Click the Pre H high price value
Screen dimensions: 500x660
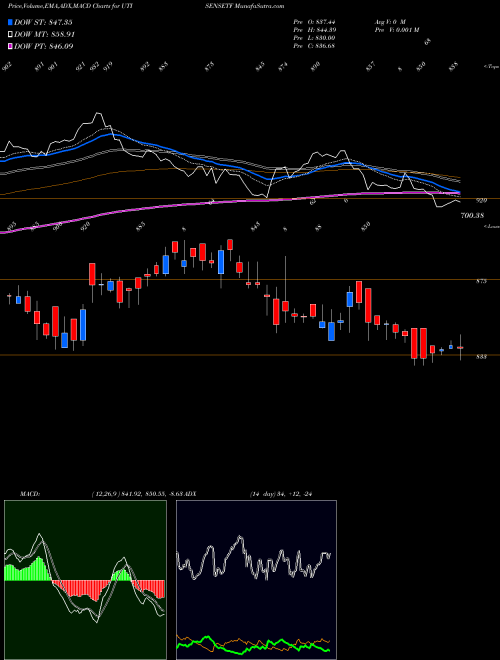coord(314,30)
